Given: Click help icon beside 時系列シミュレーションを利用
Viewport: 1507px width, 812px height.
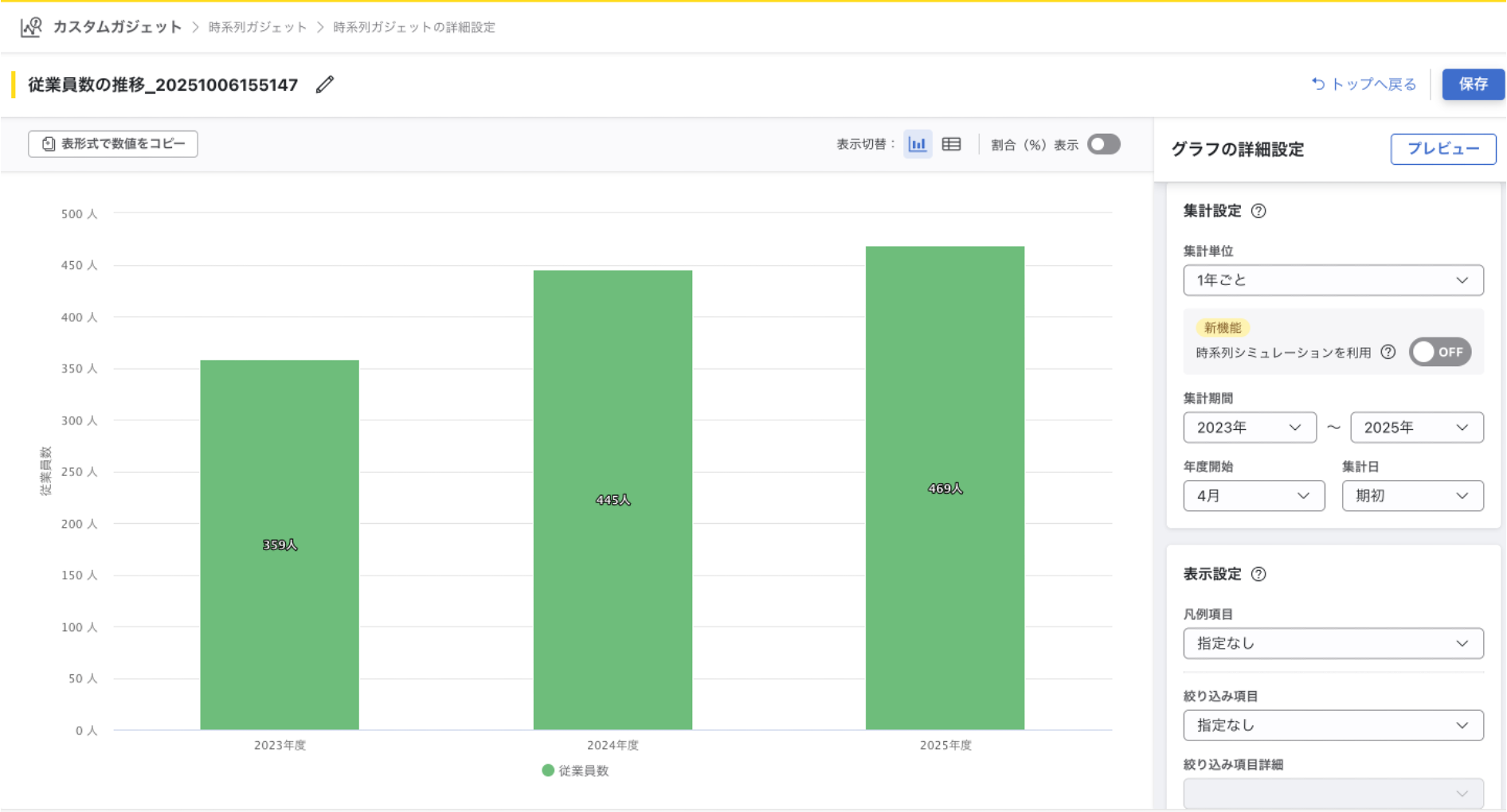Looking at the screenshot, I should tap(1388, 352).
